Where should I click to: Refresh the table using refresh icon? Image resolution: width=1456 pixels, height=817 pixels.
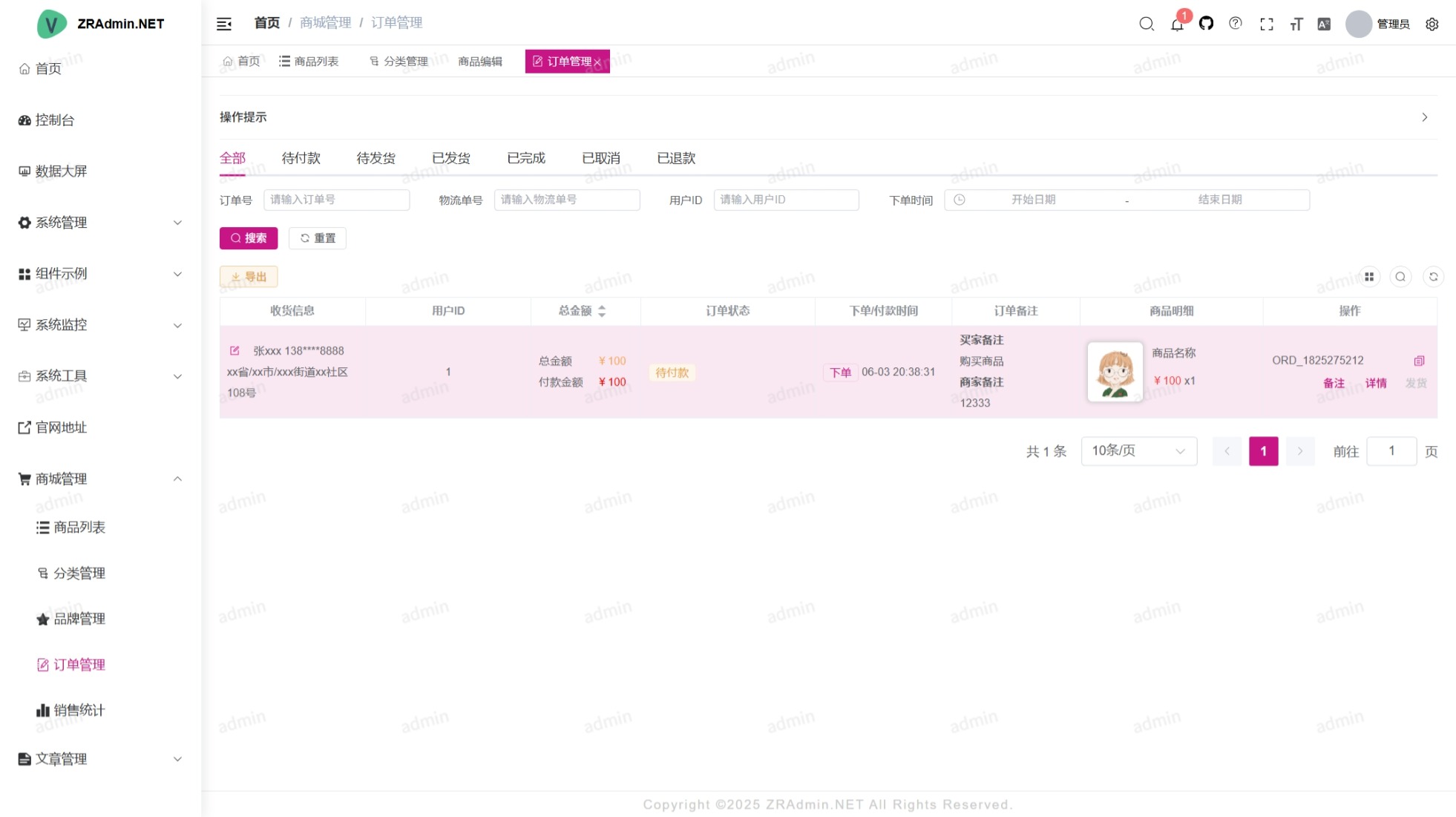tap(1433, 277)
